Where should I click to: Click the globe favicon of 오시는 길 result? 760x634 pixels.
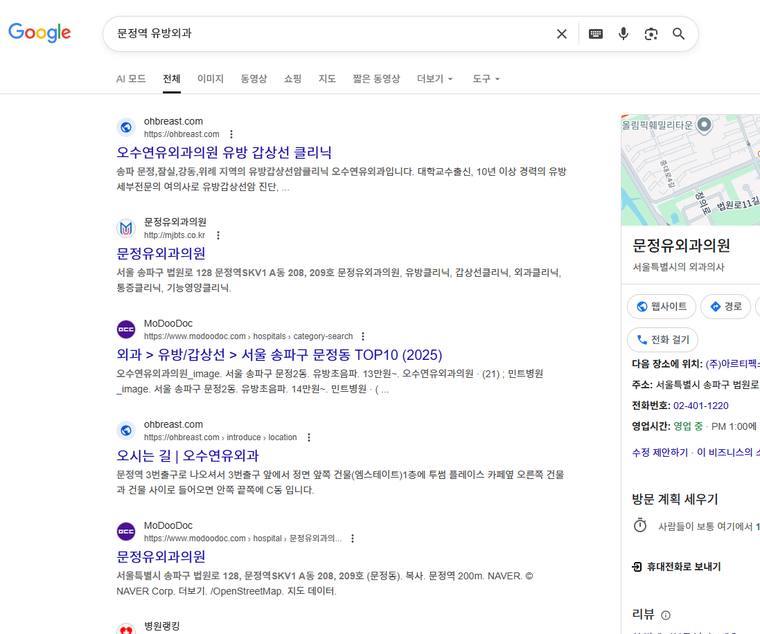[126, 430]
